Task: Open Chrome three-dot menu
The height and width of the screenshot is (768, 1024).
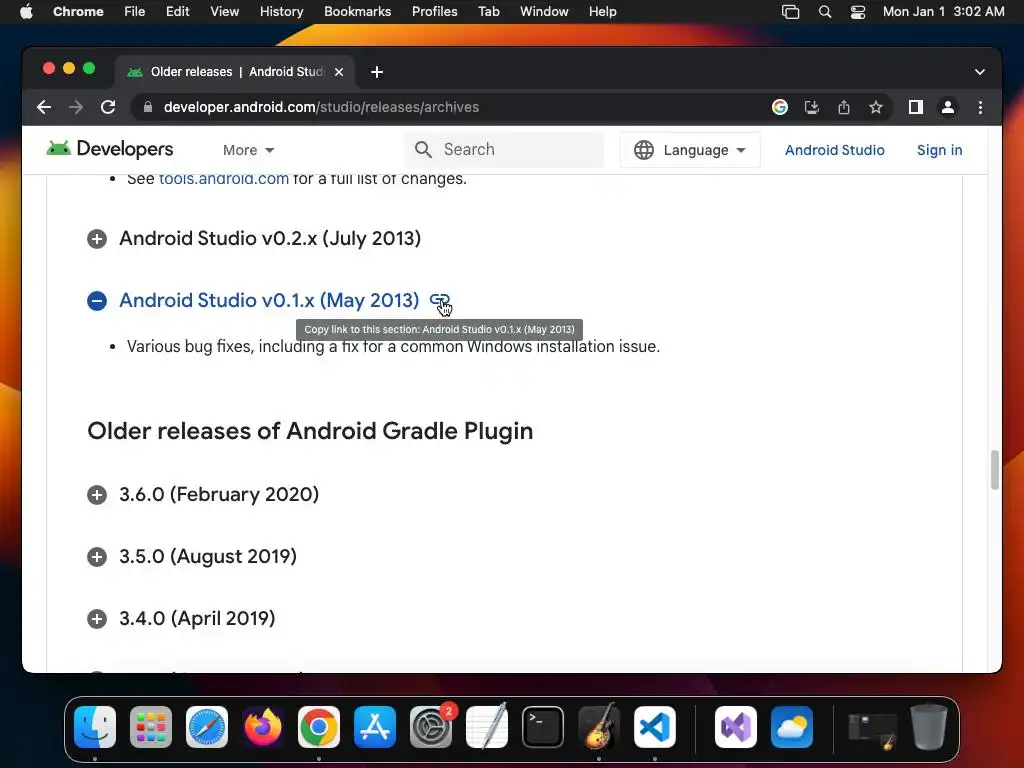Action: [x=980, y=107]
